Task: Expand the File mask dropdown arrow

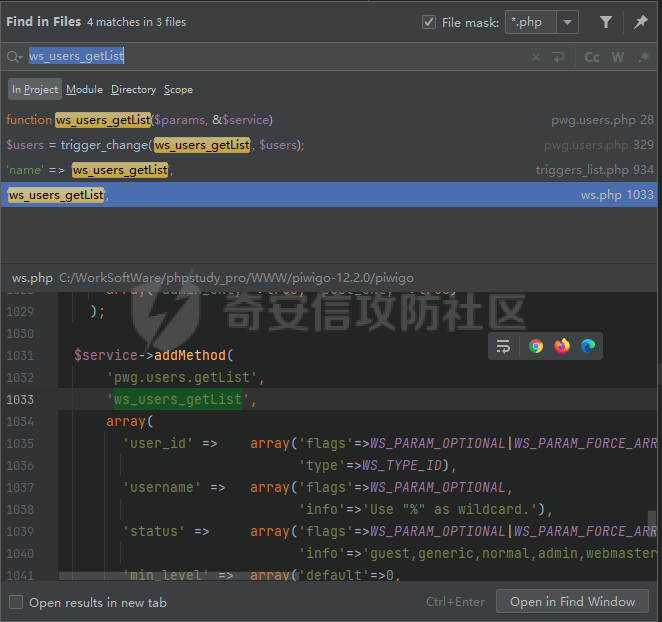Action: [x=567, y=22]
